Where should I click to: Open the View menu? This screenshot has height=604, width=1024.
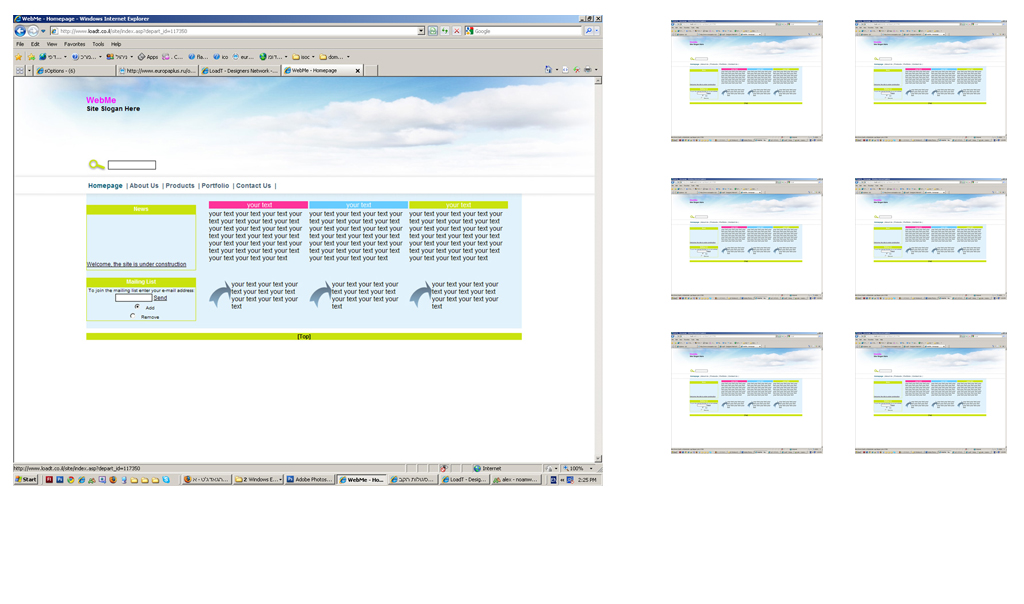pyautogui.click(x=52, y=44)
